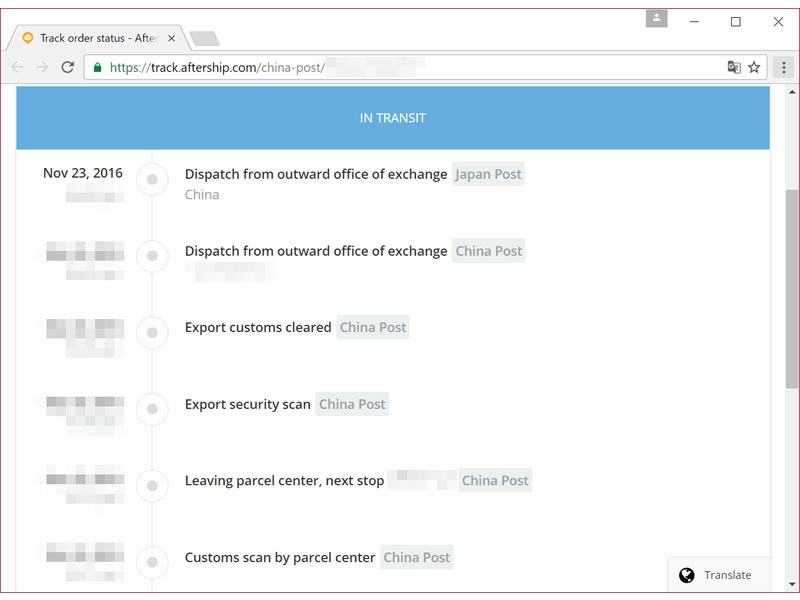Click the Export customs cleared timeline marker

[152, 333]
